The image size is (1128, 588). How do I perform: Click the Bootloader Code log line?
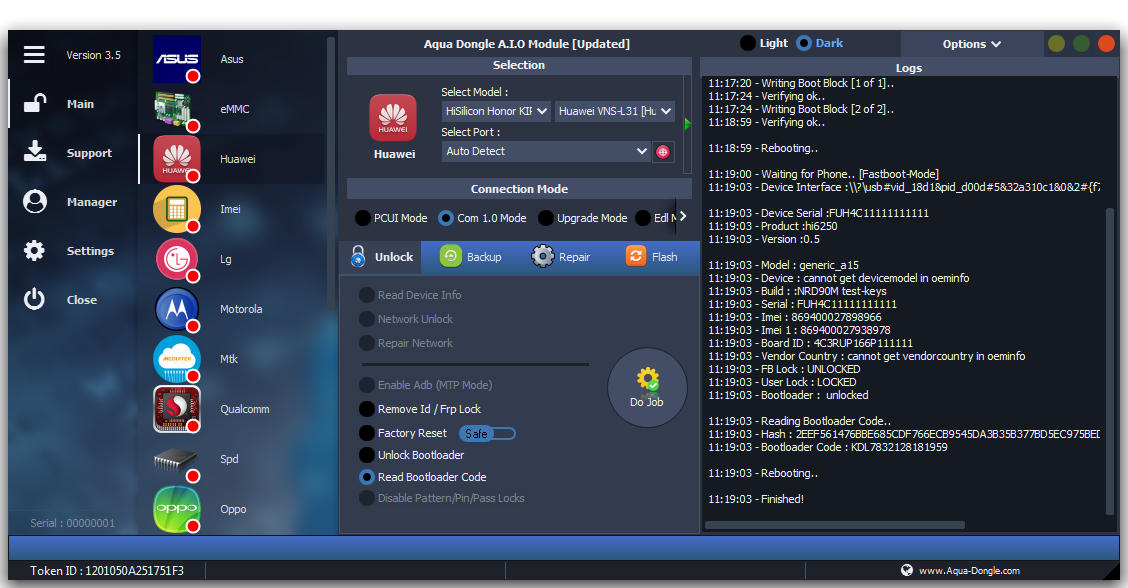pyautogui.click(x=827, y=448)
